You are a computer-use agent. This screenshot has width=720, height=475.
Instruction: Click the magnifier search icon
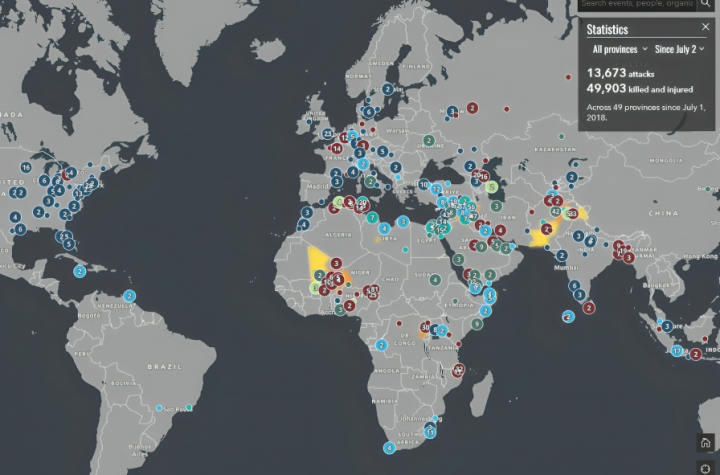[x=708, y=5]
